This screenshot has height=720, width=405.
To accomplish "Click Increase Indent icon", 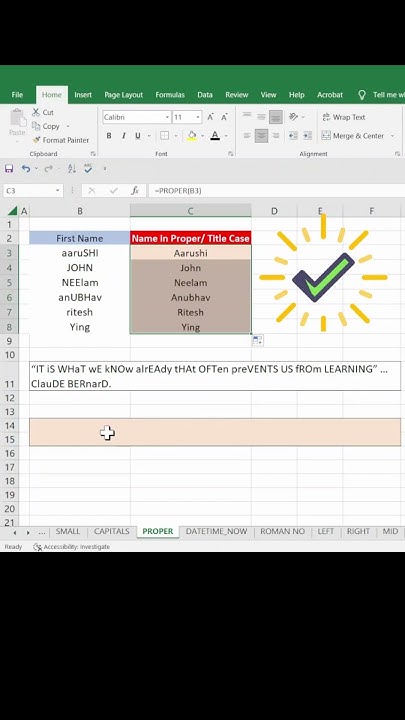I will [x=308, y=135].
